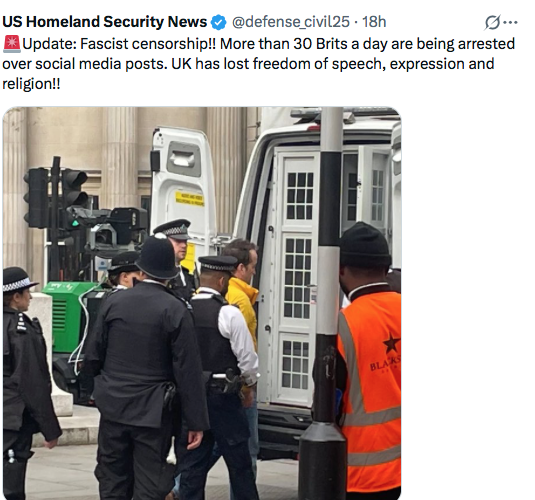Click the traffic light in the photo
The width and height of the screenshot is (535, 500).
(55, 195)
